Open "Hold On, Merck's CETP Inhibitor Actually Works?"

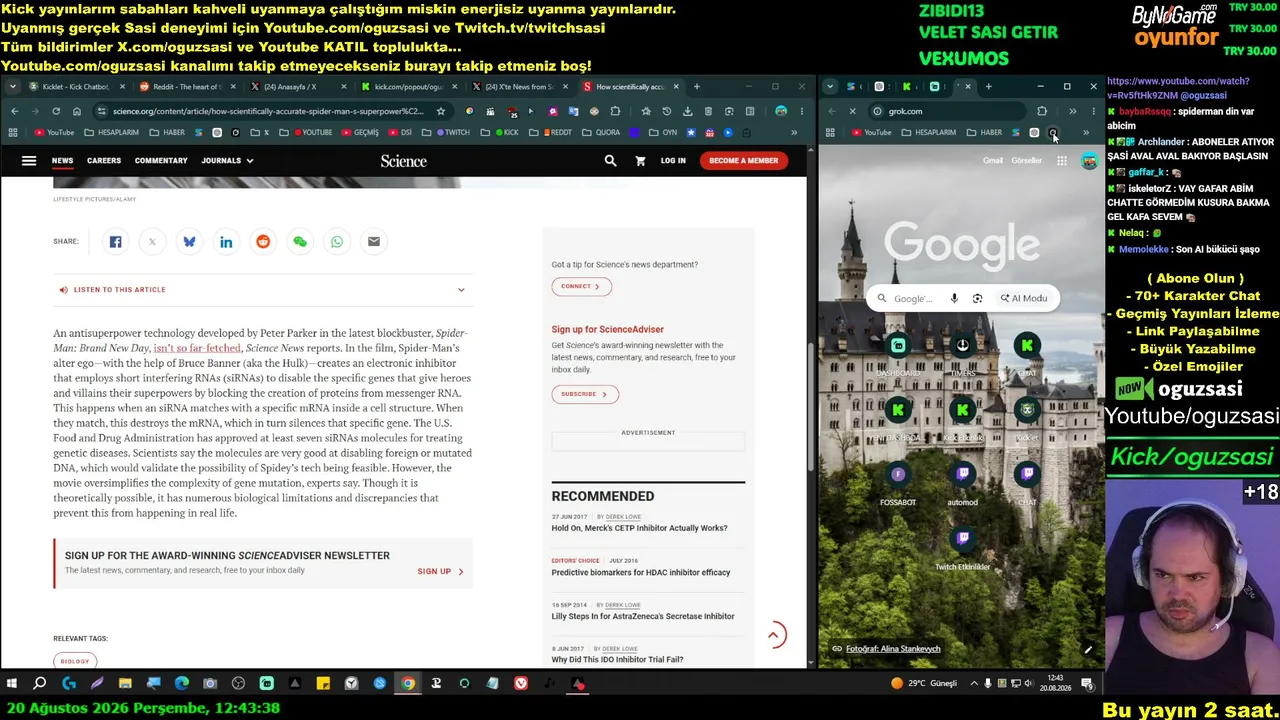639,528
